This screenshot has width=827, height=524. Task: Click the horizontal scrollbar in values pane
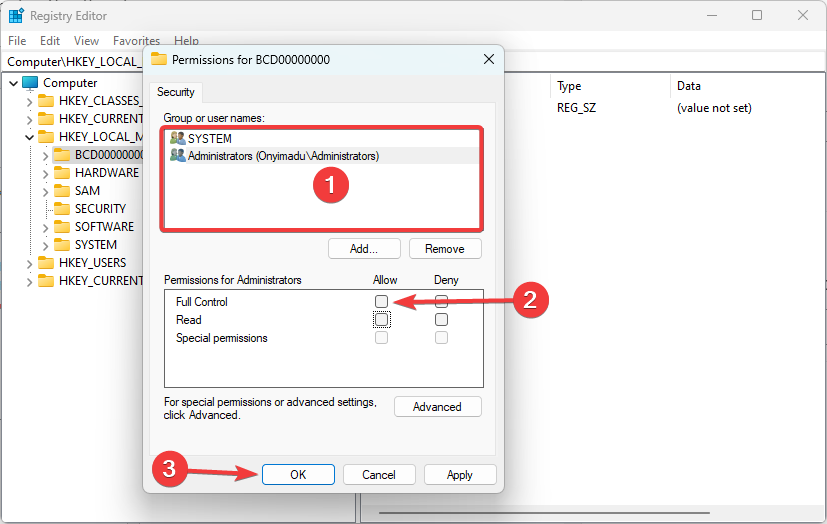click(x=544, y=512)
